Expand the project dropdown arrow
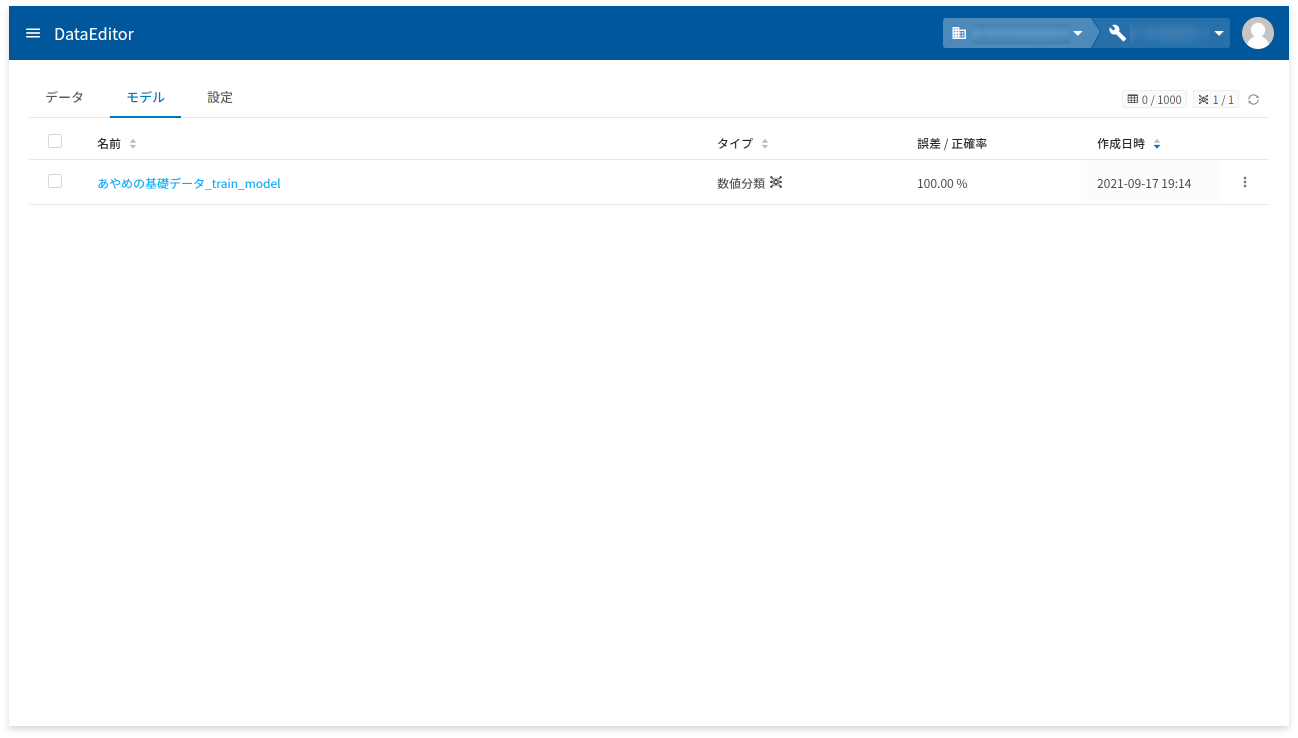The height and width of the screenshot is (738, 1298). pyautogui.click(x=1219, y=34)
